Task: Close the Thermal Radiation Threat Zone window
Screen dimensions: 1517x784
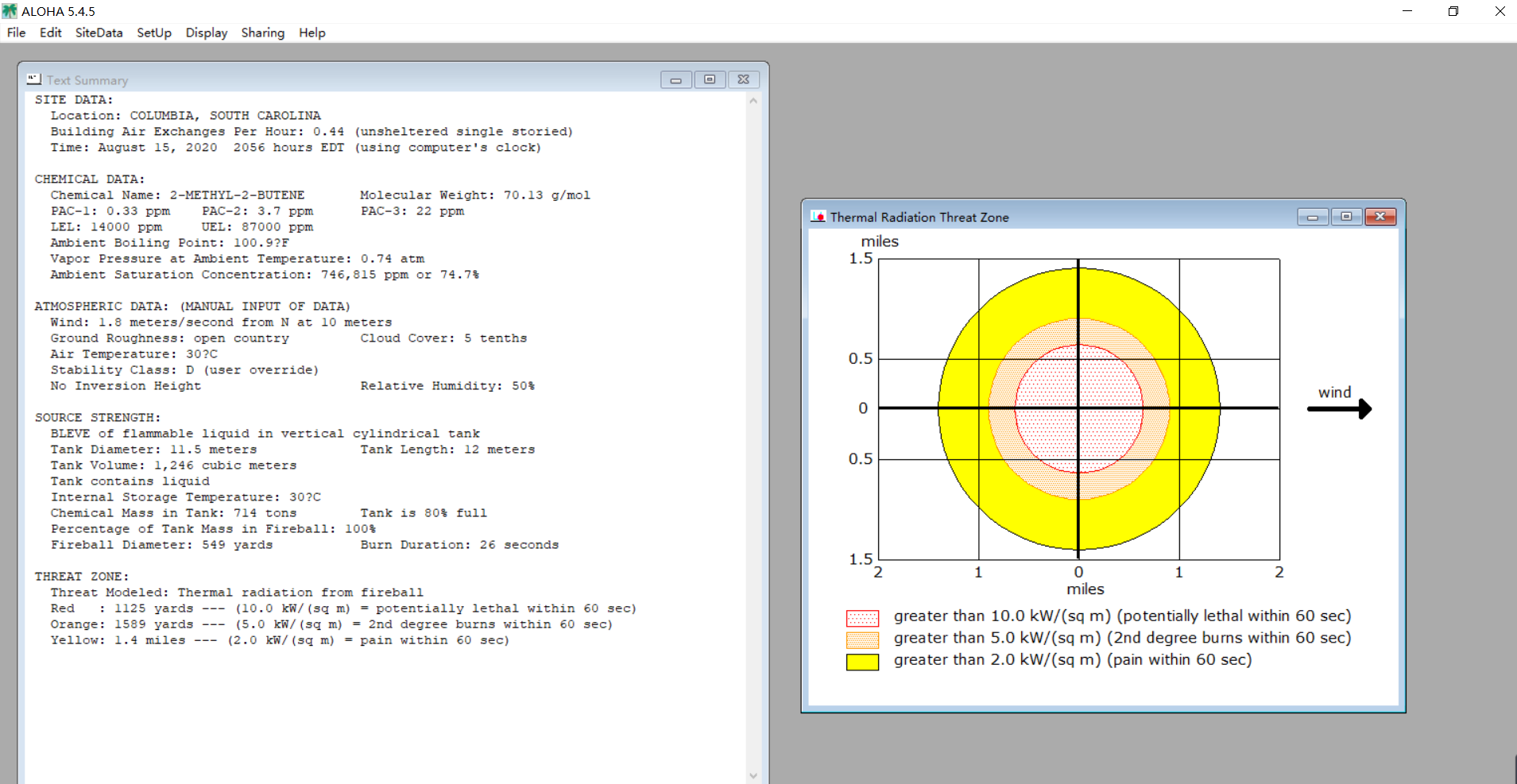Action: tap(1380, 217)
